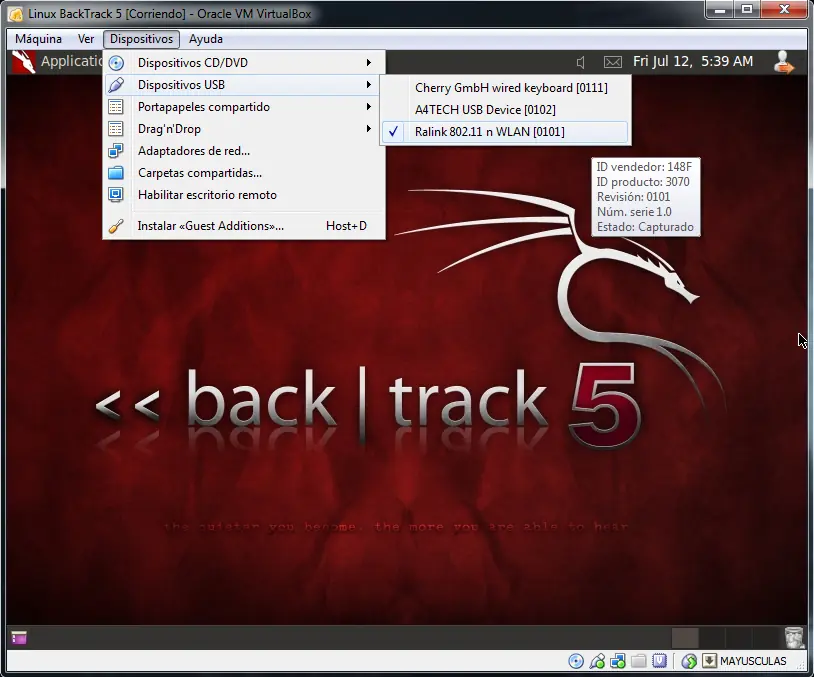
Task: Click the mouse integration status icon
Action: (689, 661)
